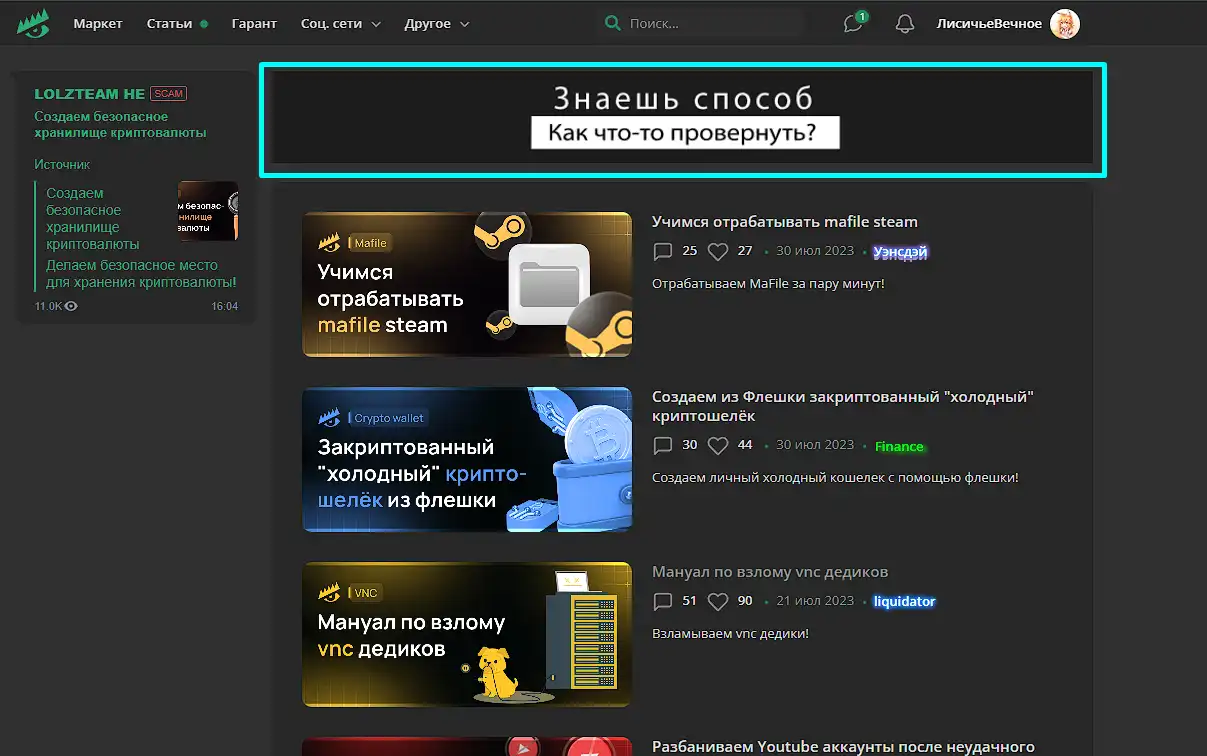Like the vnc dedicated servers article

(x=717, y=601)
